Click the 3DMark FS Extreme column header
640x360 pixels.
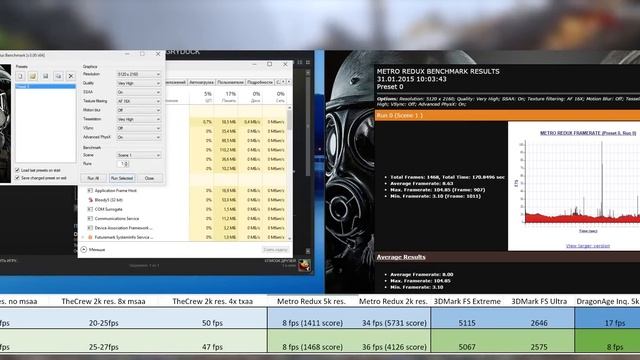pos(467,301)
